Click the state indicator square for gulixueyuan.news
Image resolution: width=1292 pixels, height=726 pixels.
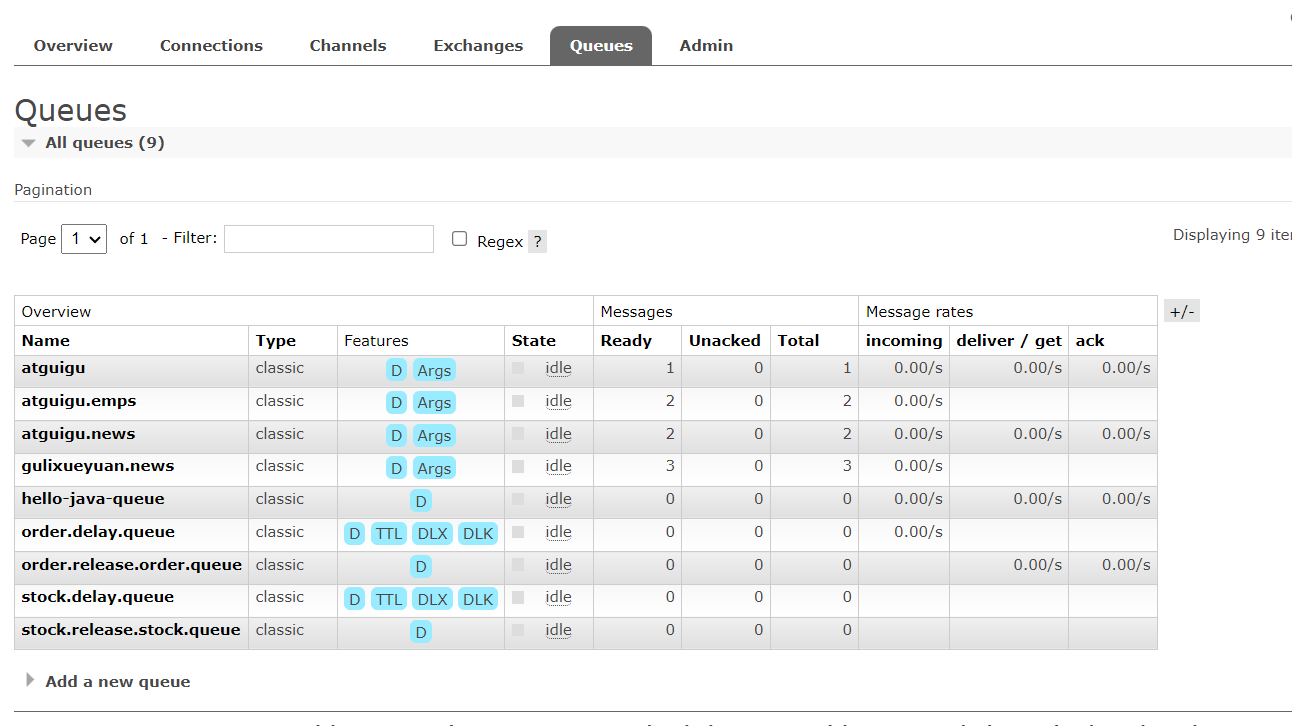[518, 466]
